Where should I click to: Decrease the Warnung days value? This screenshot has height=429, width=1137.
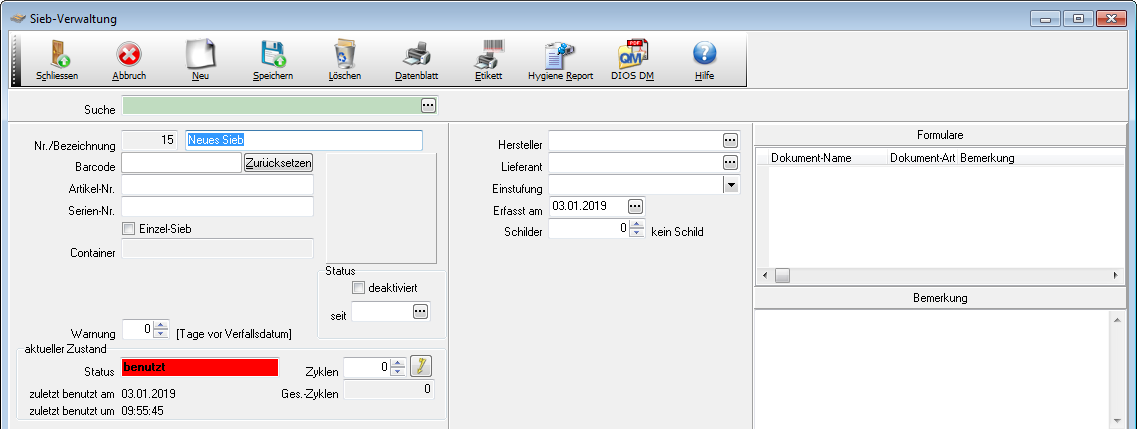pyautogui.click(x=161, y=333)
